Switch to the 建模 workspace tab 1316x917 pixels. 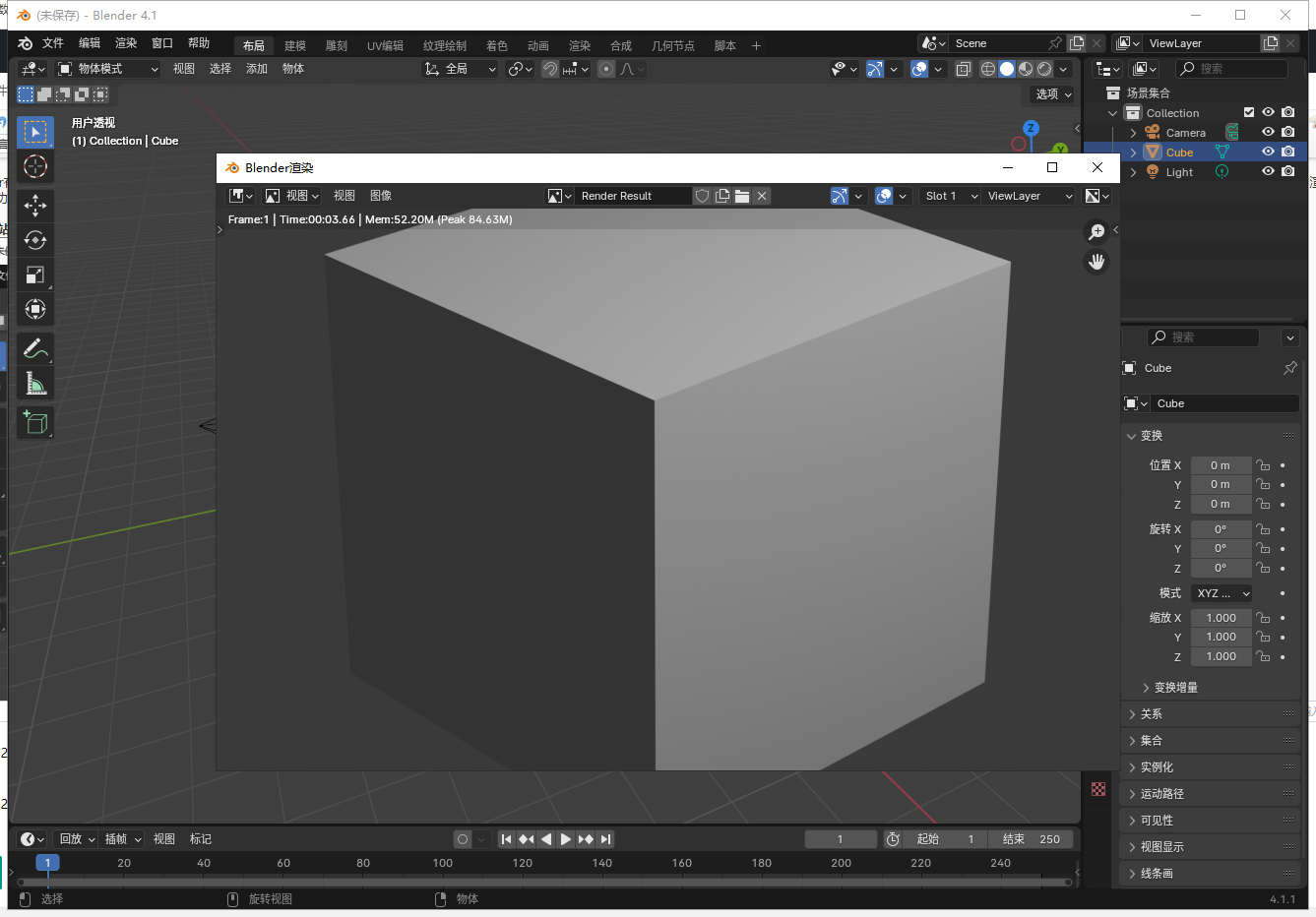(x=294, y=44)
